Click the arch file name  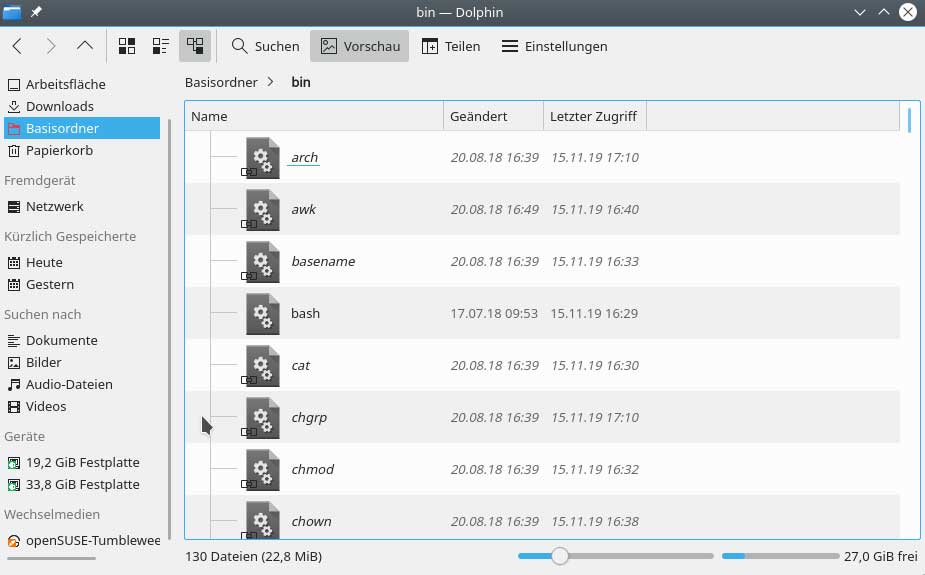click(x=304, y=157)
